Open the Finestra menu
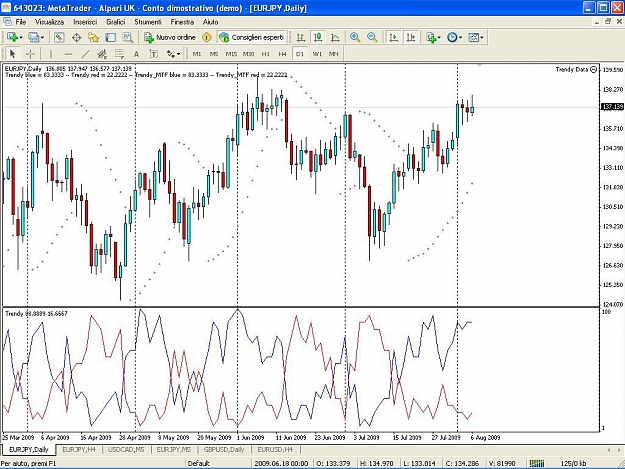Screen dimensions: 625x469 (x=182, y=22)
